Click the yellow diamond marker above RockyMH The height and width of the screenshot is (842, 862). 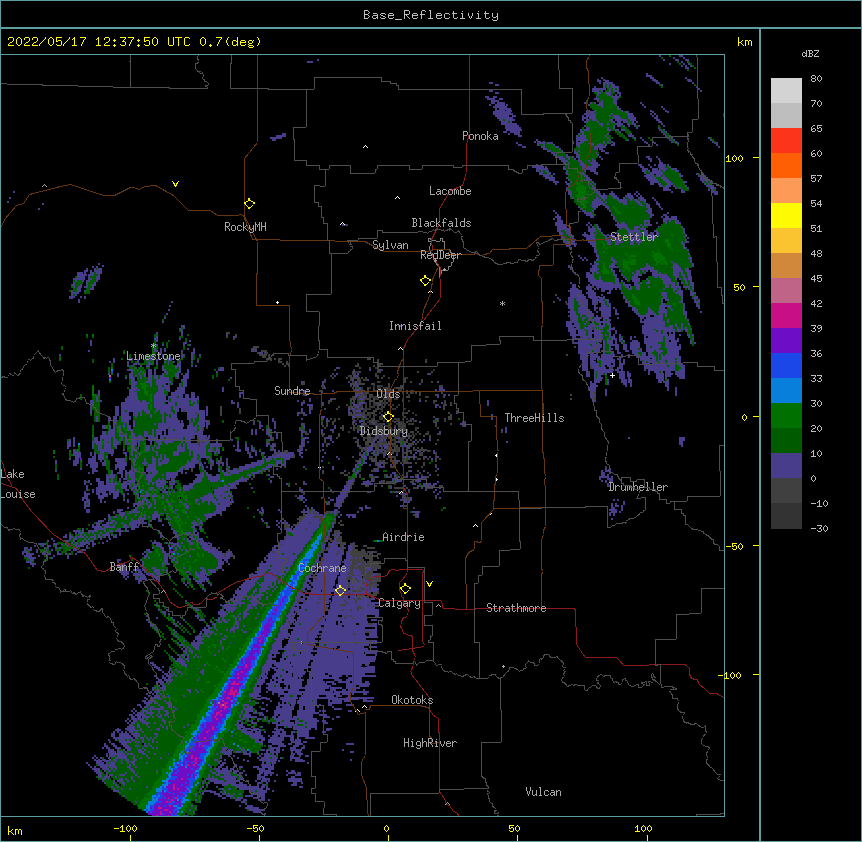click(x=250, y=204)
